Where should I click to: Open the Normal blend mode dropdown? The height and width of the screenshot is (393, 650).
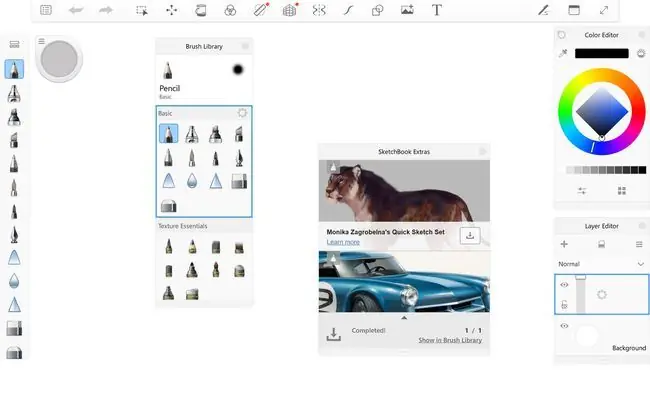click(601, 264)
